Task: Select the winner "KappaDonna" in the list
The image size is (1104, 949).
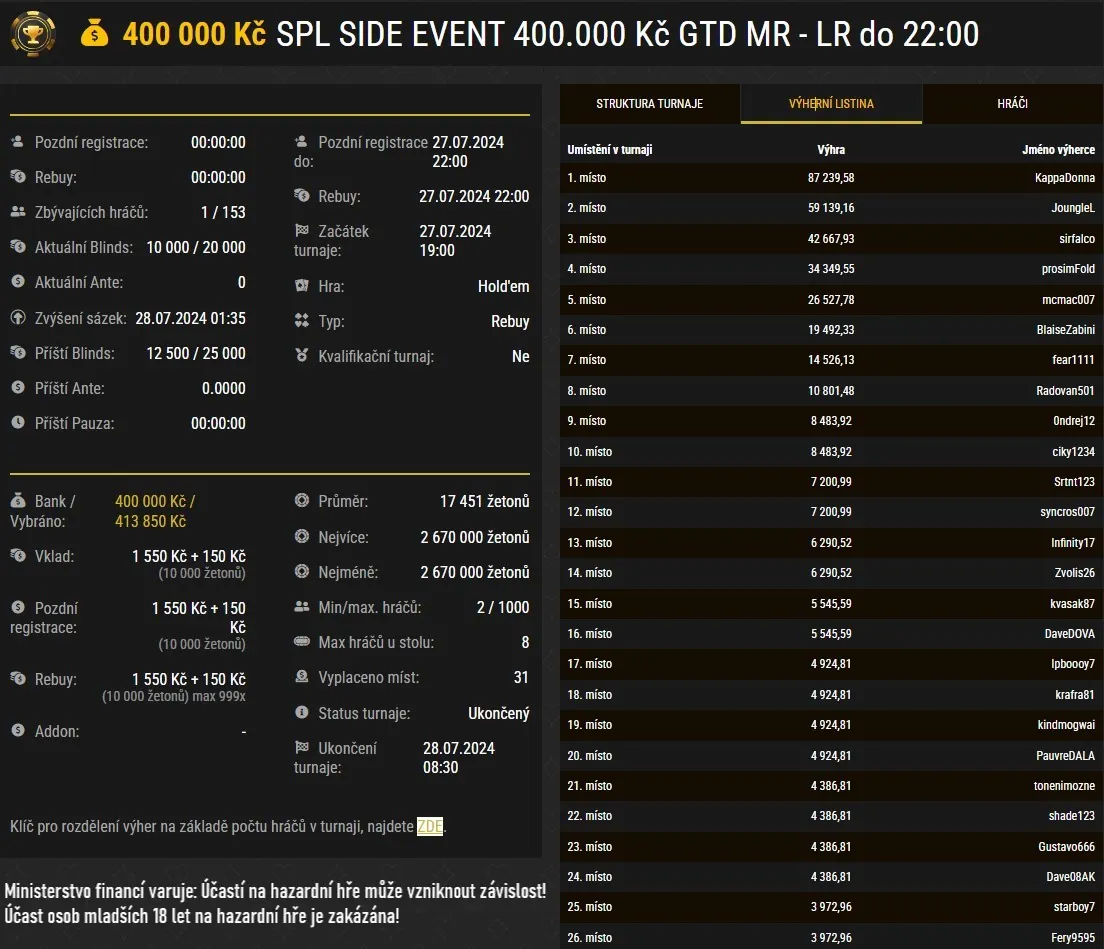Action: [x=1063, y=177]
